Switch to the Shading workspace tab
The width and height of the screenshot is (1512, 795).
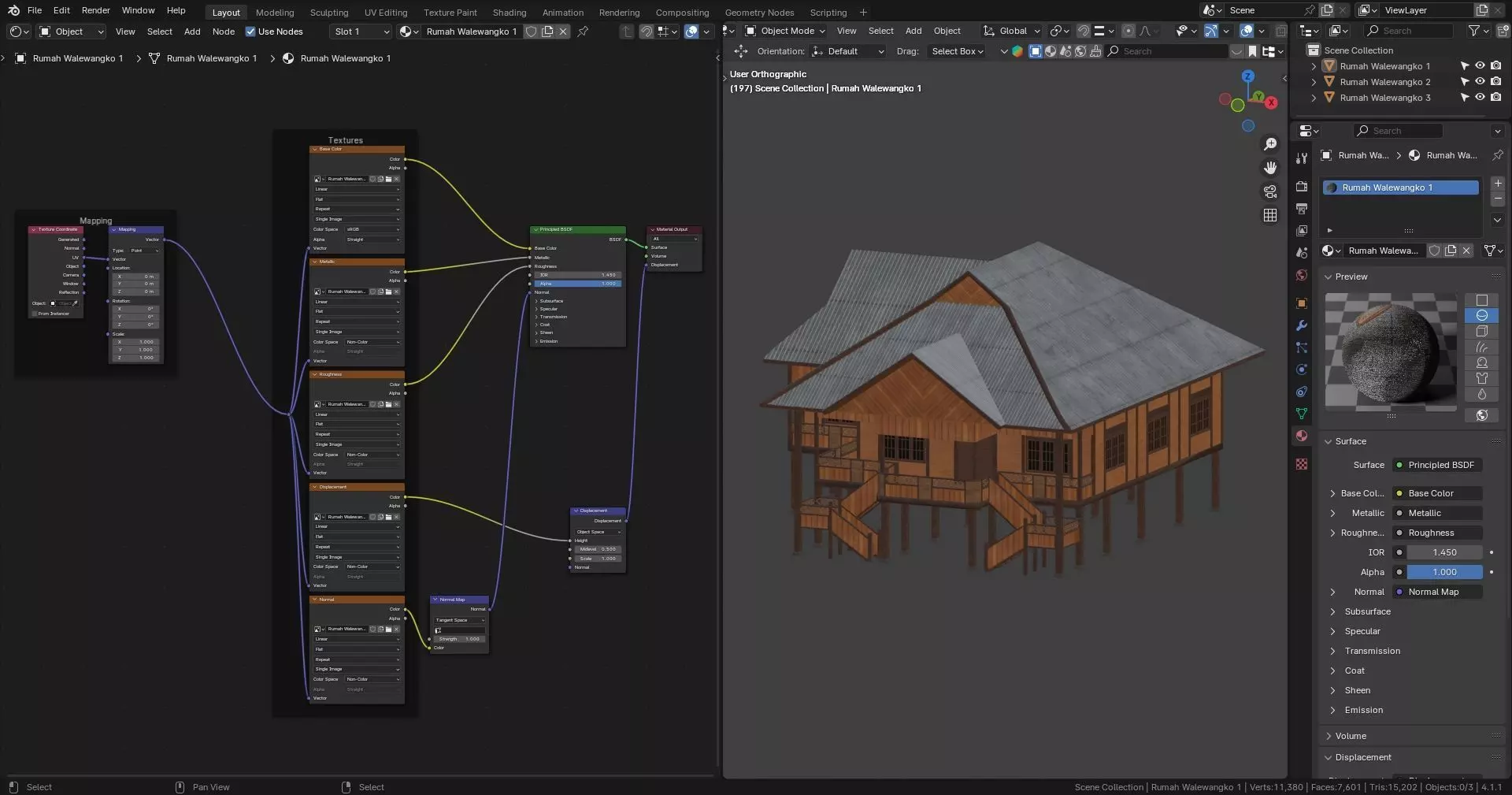[x=510, y=13]
